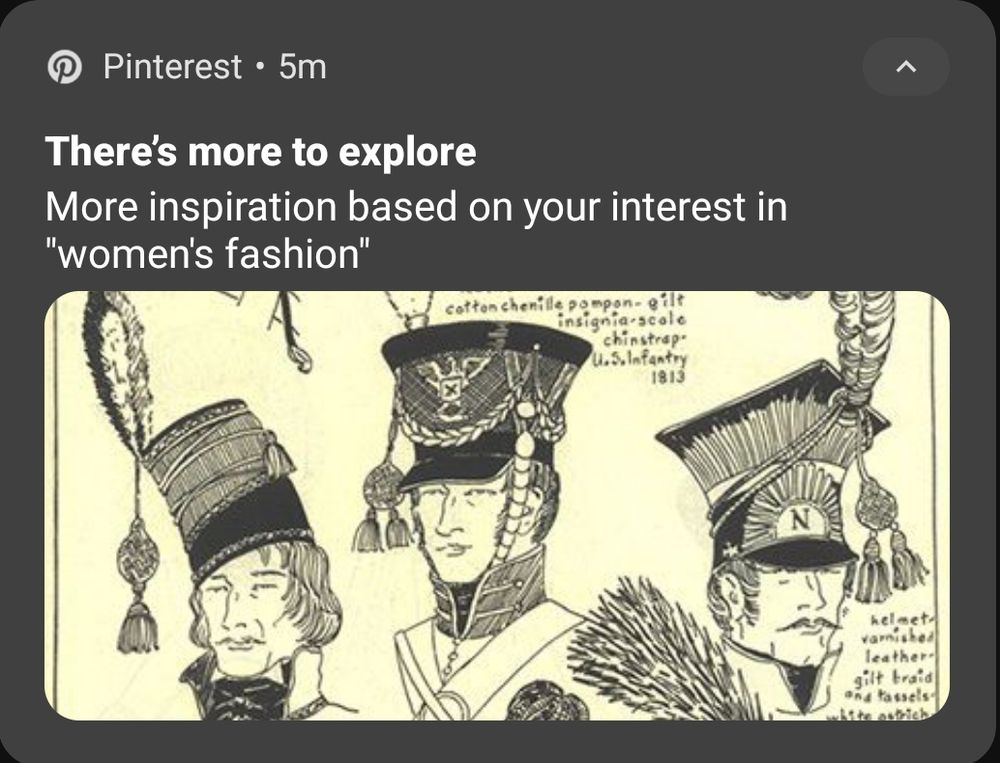
Task: Tap the Pinterest app name label
Action: [x=172, y=68]
